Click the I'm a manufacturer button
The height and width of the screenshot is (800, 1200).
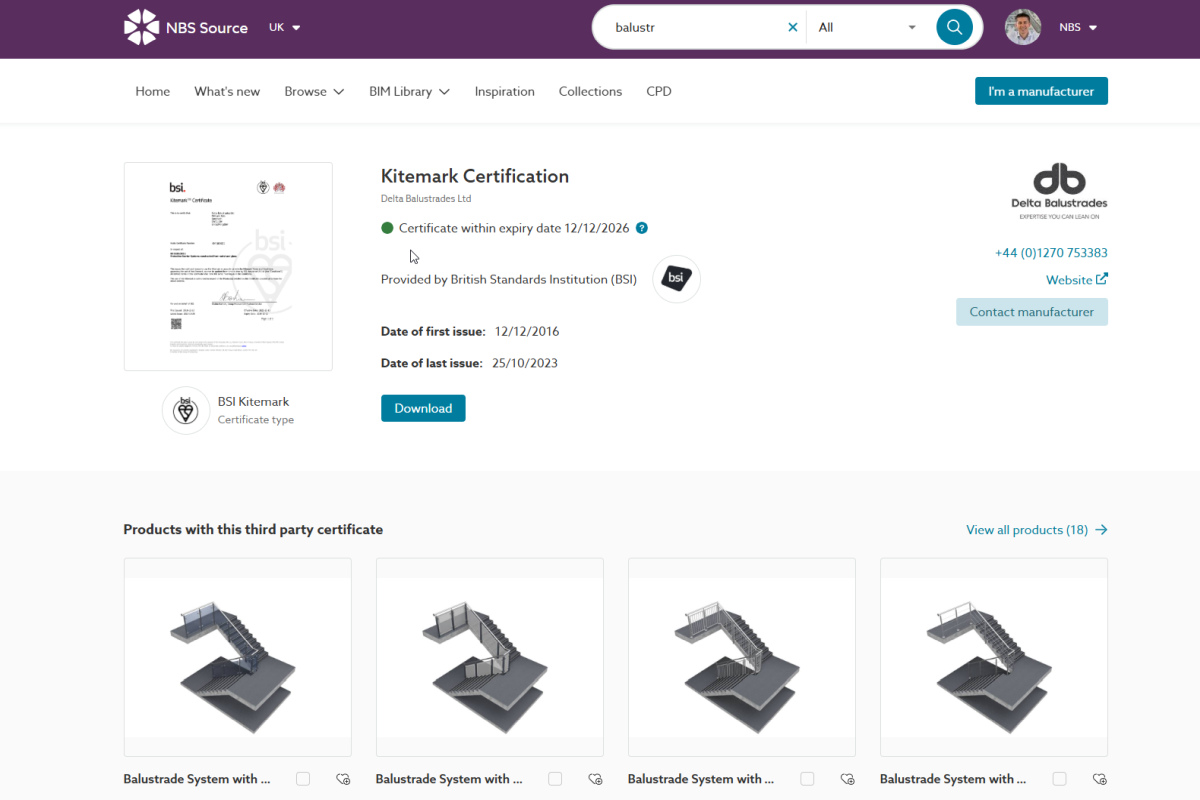1041,91
